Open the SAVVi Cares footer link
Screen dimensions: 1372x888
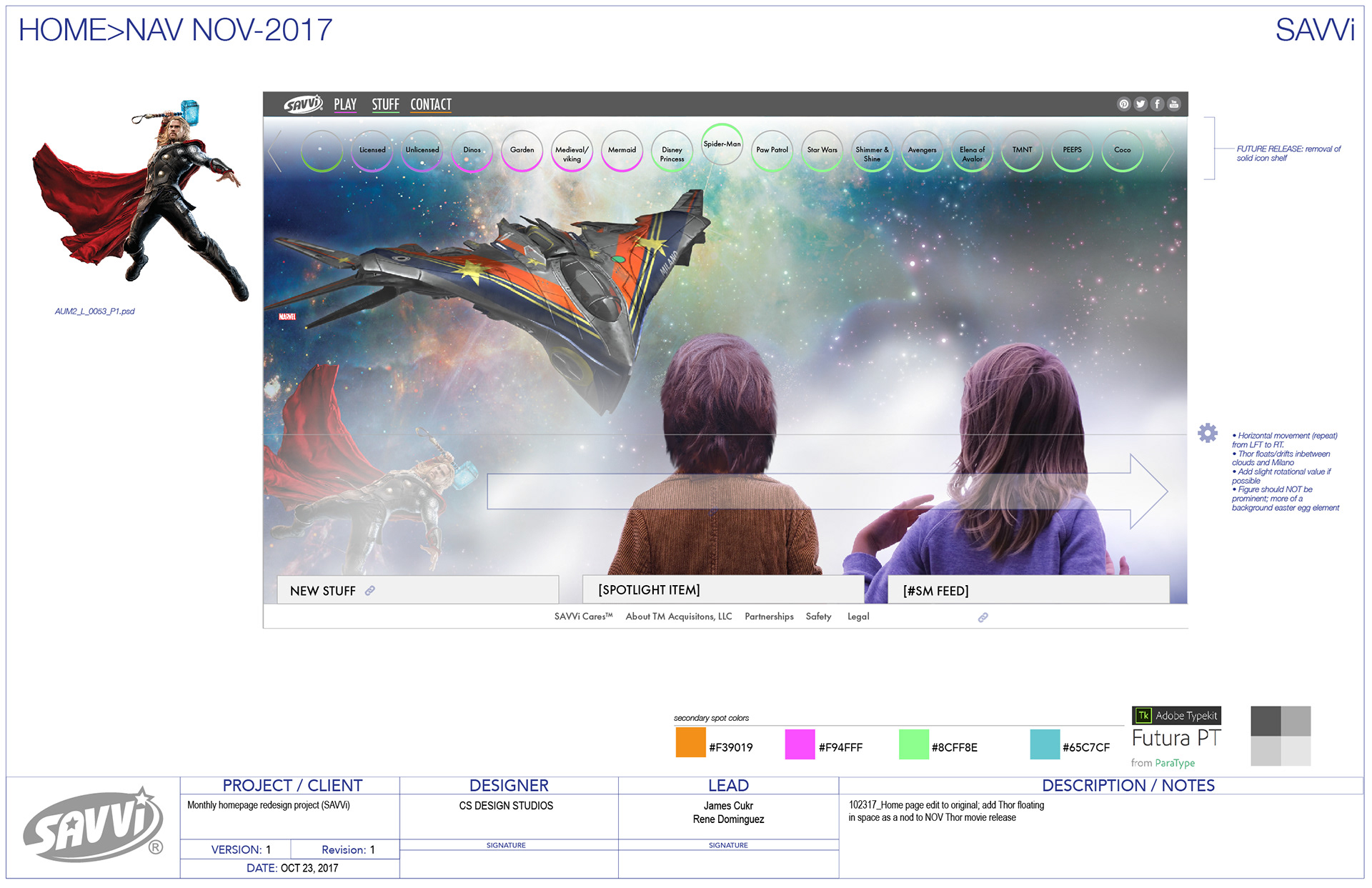584,617
